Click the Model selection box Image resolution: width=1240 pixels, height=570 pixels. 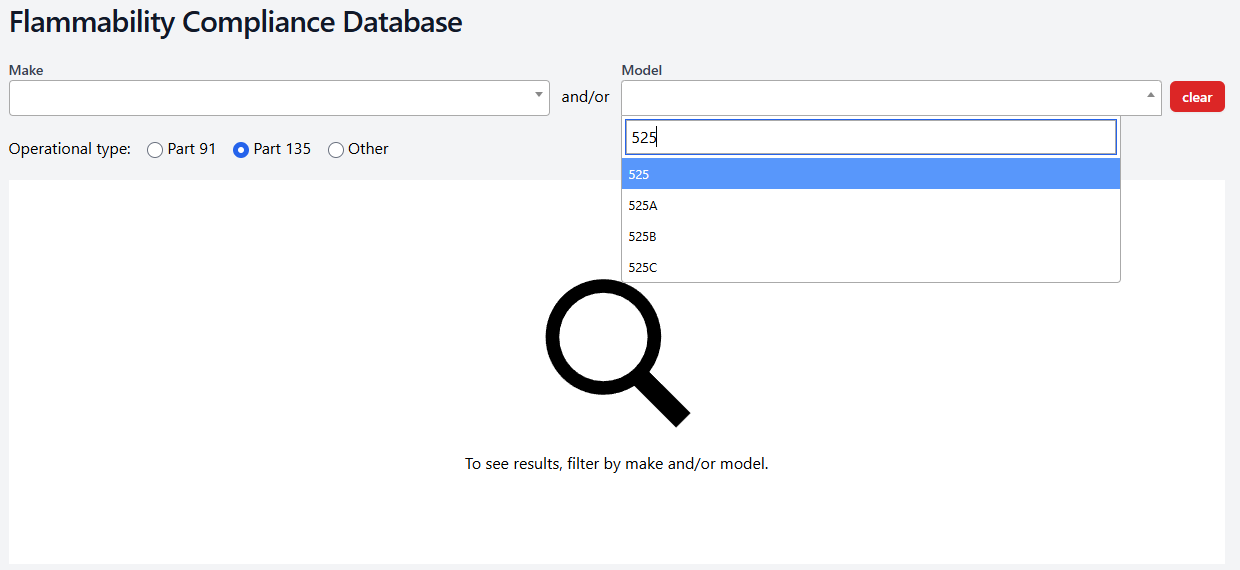click(x=891, y=98)
